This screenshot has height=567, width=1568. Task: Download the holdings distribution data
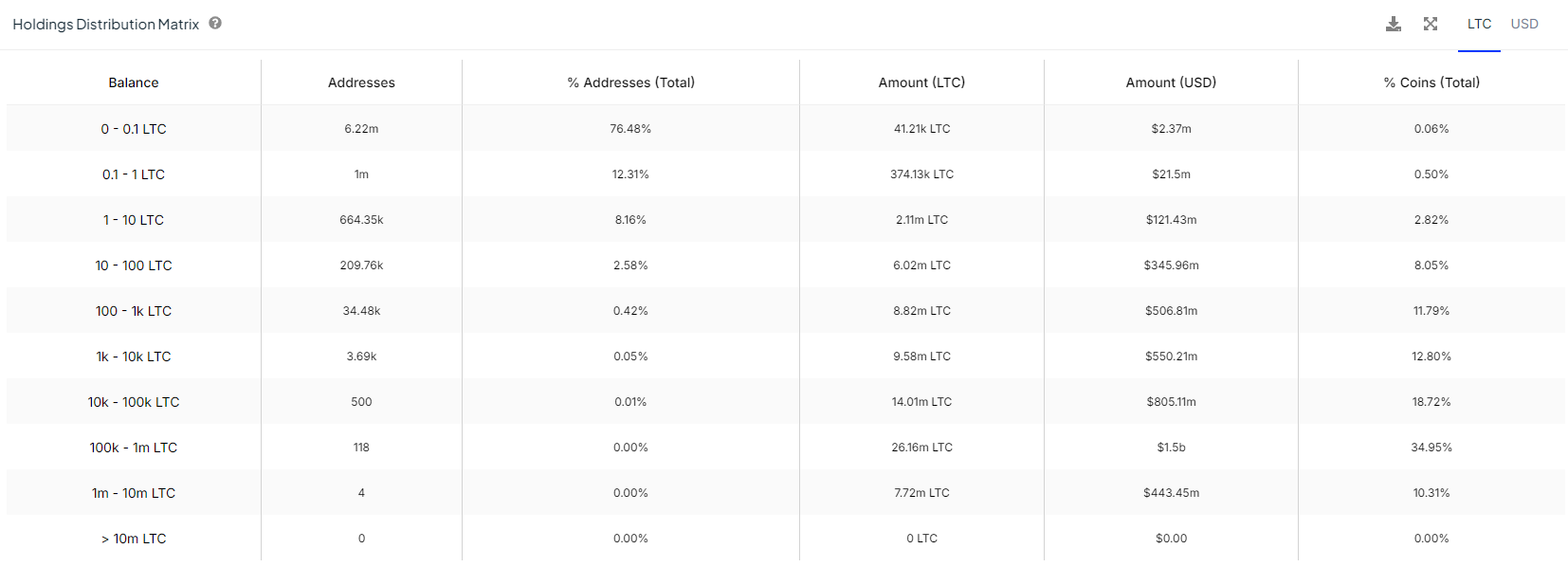(1393, 24)
